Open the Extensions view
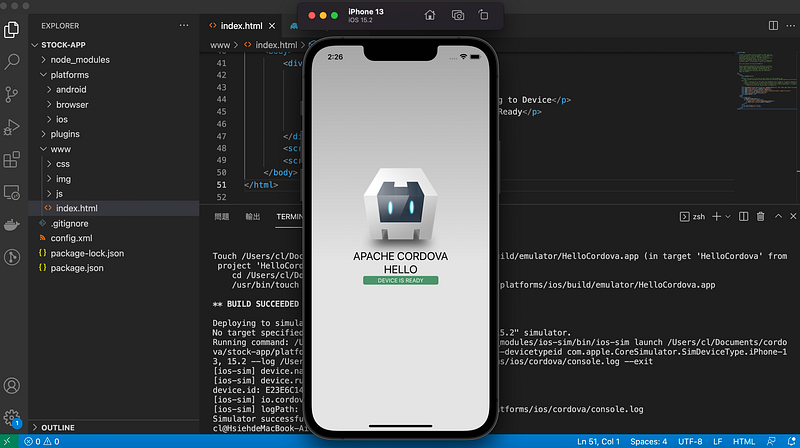This screenshot has height=448, width=800. [12, 160]
